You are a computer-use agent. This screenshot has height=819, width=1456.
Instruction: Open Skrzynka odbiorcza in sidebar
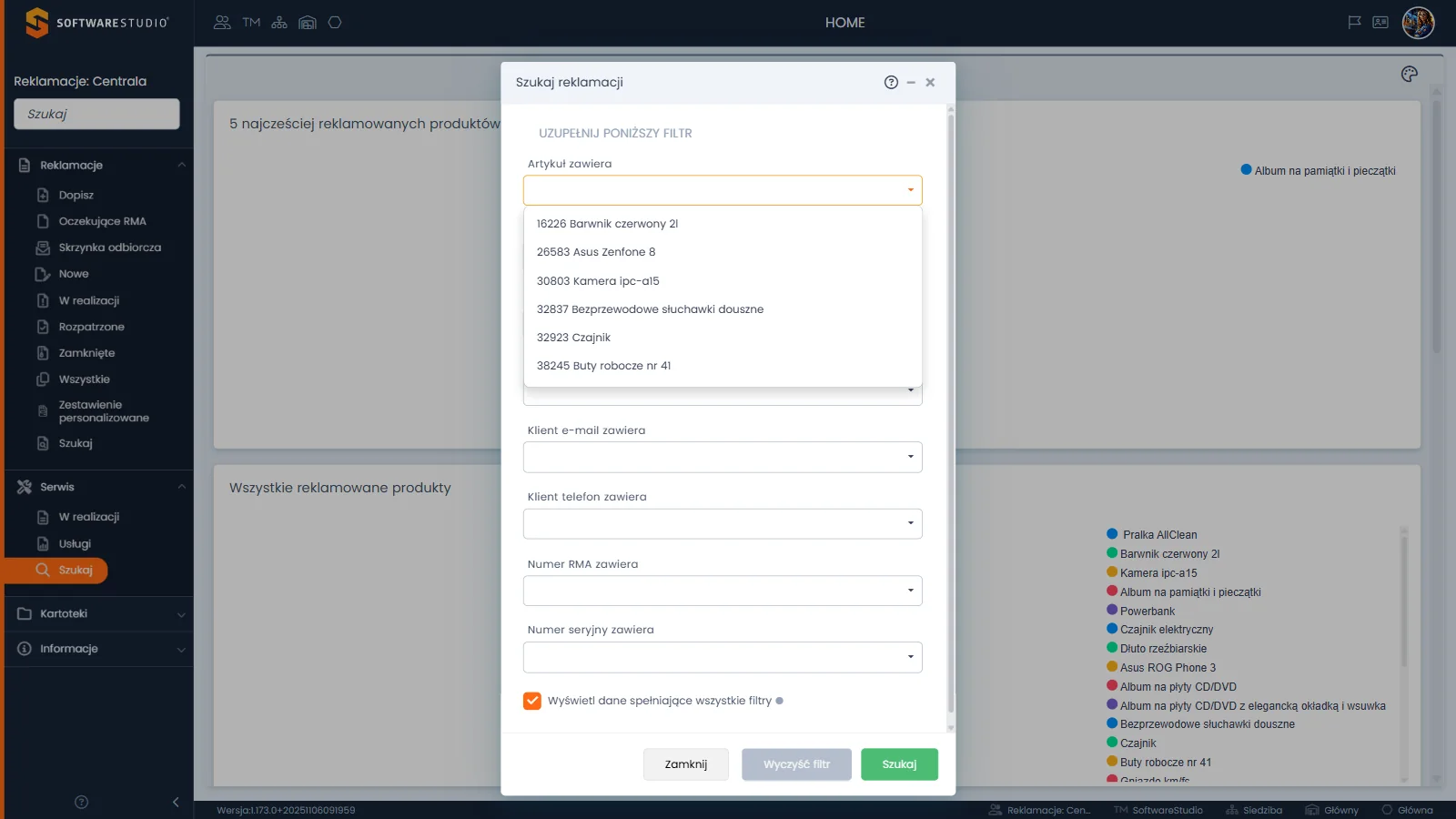[x=109, y=248]
